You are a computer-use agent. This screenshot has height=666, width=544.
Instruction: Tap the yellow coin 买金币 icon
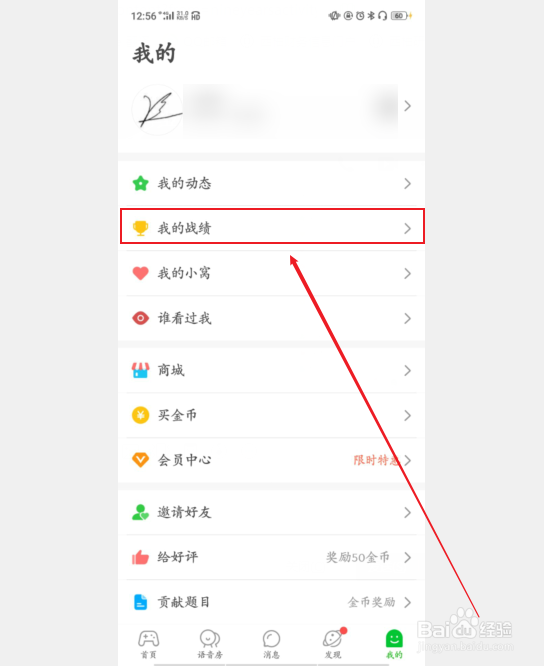[x=141, y=415]
